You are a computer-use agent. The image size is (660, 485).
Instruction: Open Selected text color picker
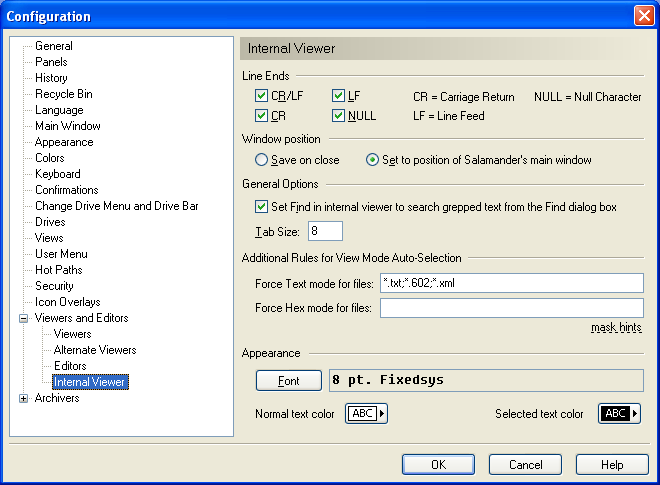[619, 414]
